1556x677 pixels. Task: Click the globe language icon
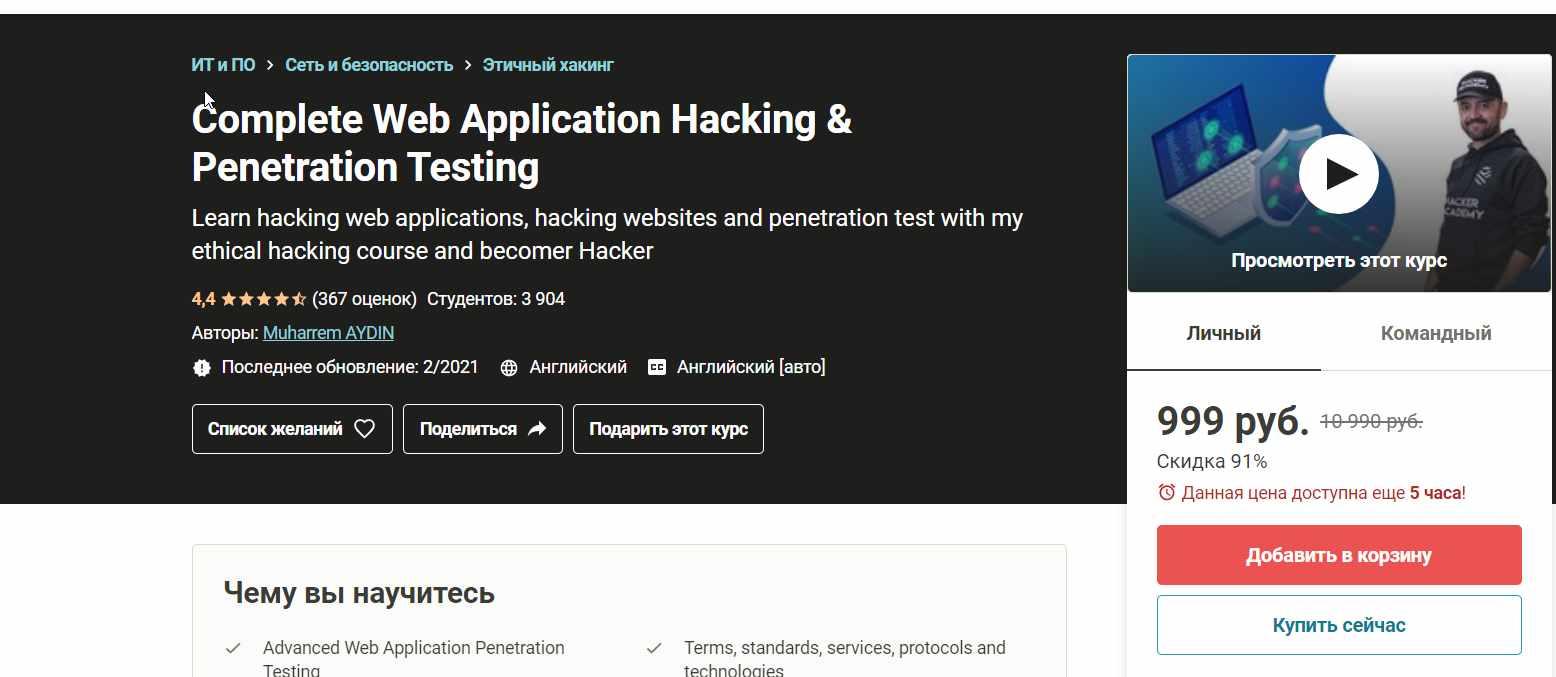(x=509, y=368)
